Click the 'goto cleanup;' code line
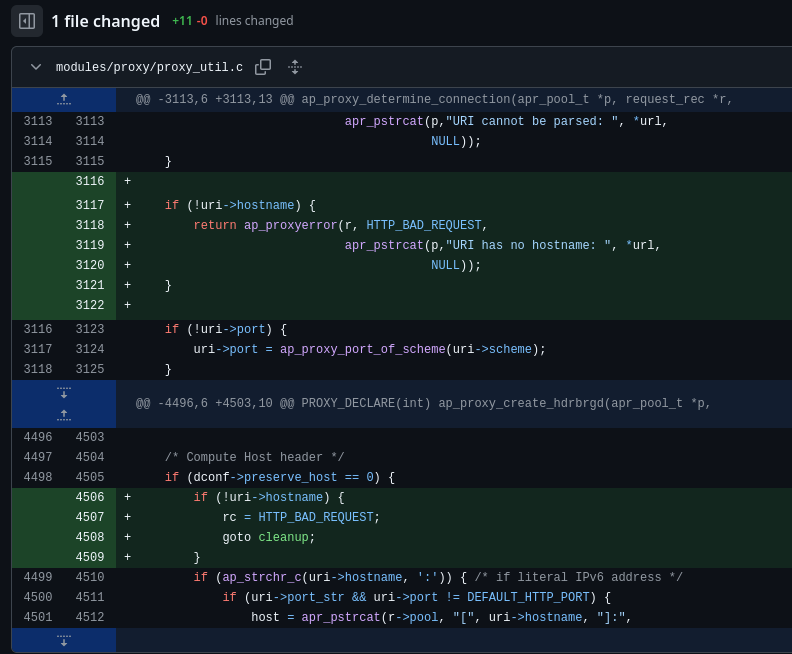This screenshot has height=654, width=792. pyautogui.click(x=269, y=537)
